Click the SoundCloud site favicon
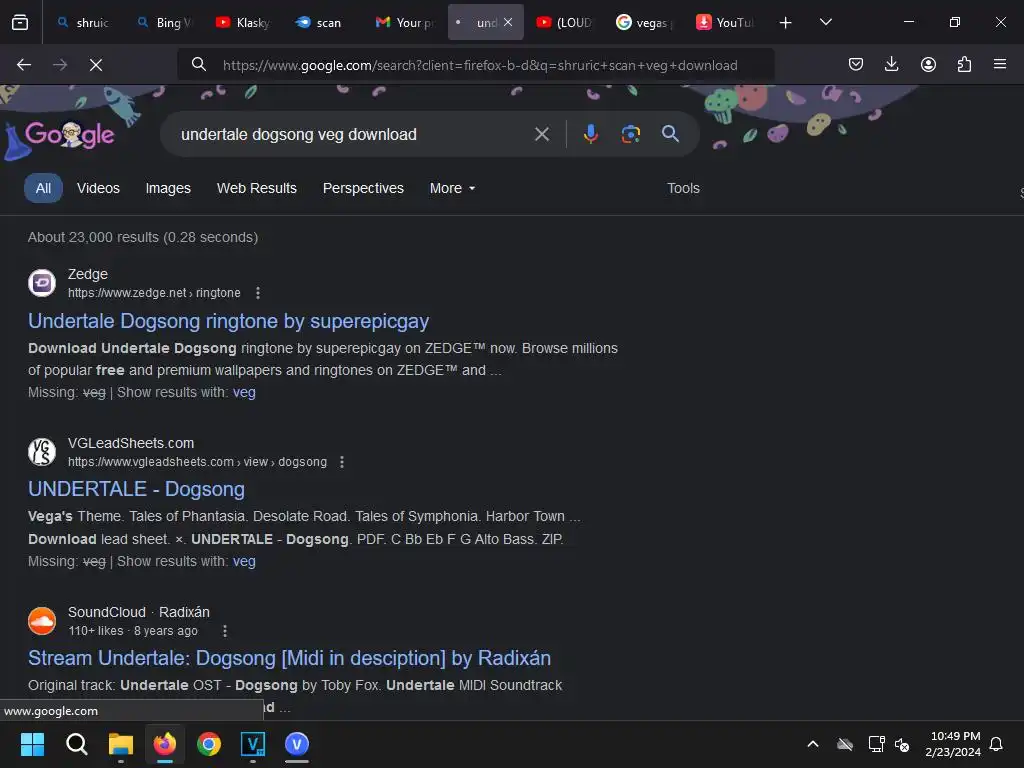The width and height of the screenshot is (1024, 768). [x=42, y=621]
